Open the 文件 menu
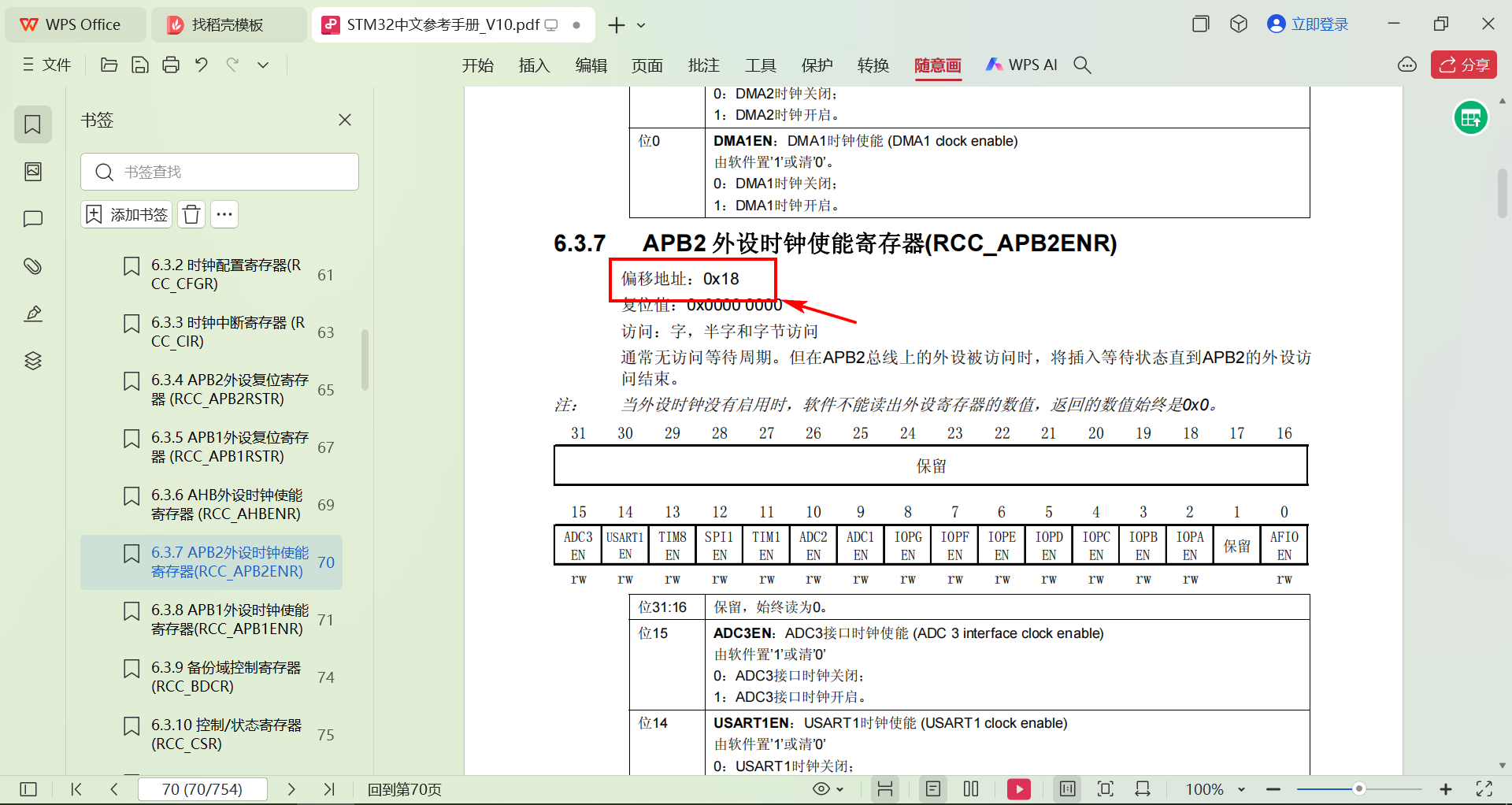1512x805 pixels. [x=47, y=65]
